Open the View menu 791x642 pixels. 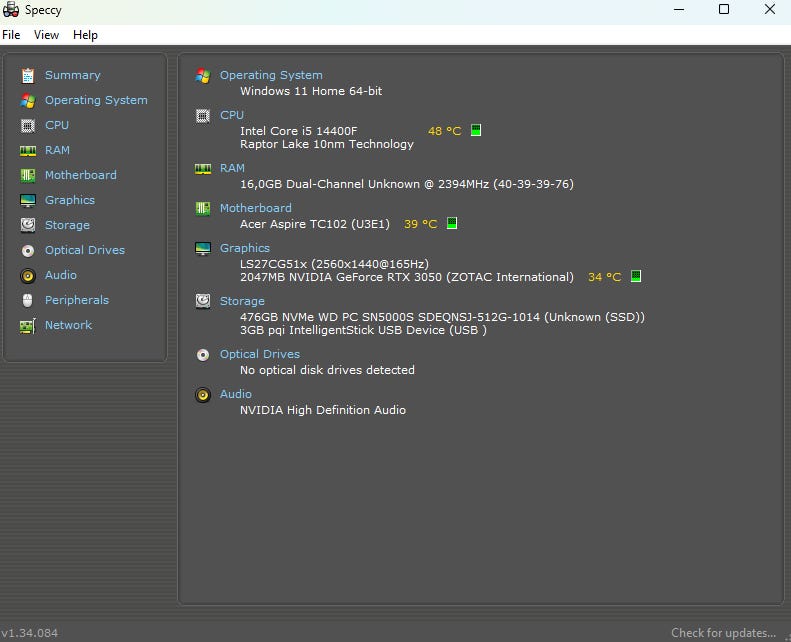click(46, 35)
